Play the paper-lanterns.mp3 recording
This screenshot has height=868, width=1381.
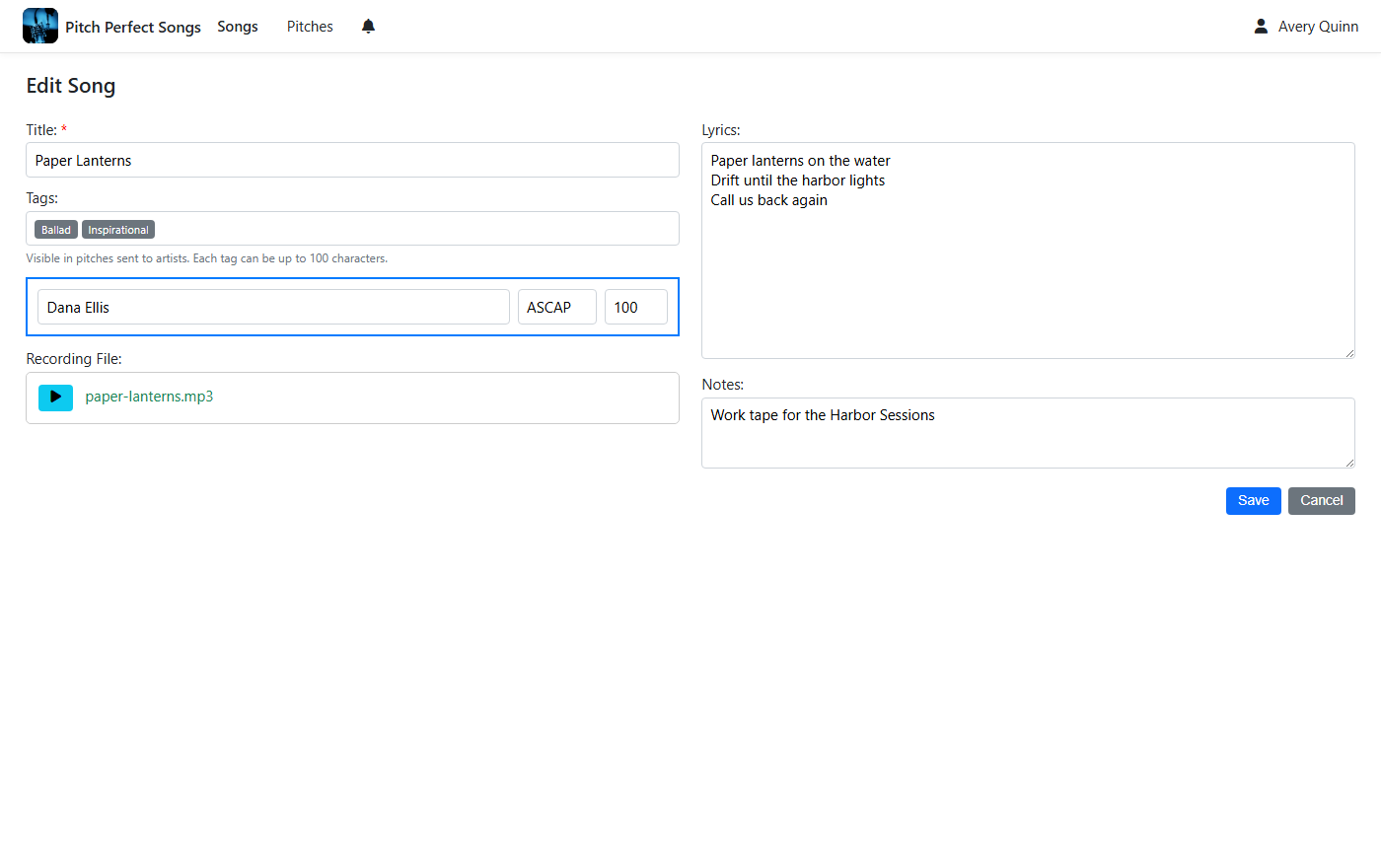point(55,398)
